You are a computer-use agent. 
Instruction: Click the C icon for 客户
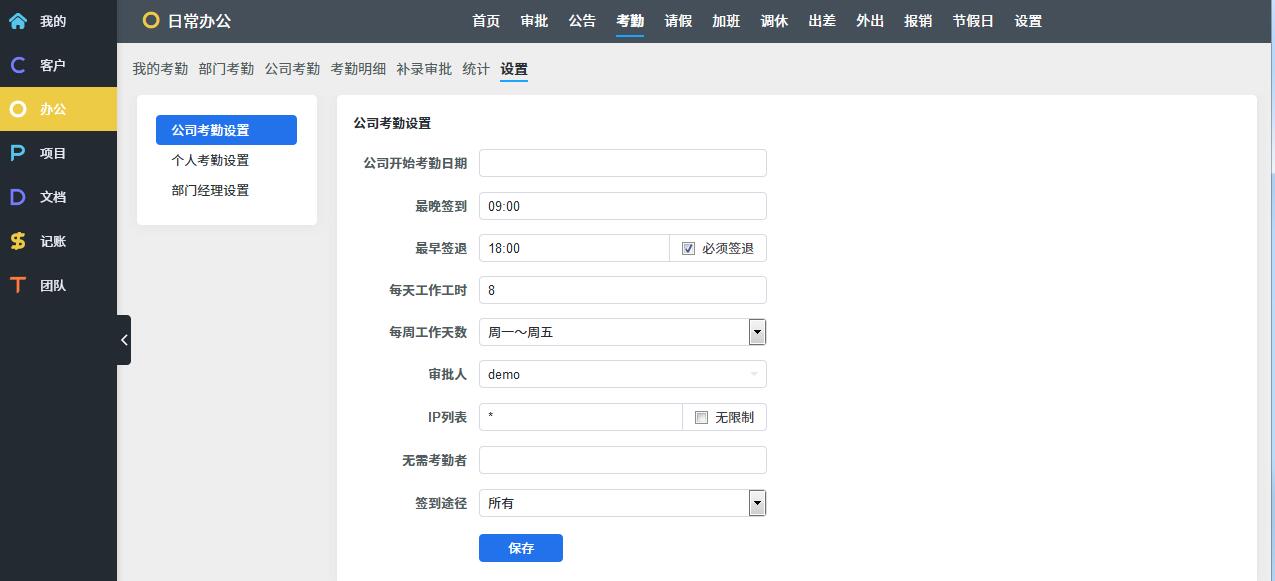tap(17, 65)
